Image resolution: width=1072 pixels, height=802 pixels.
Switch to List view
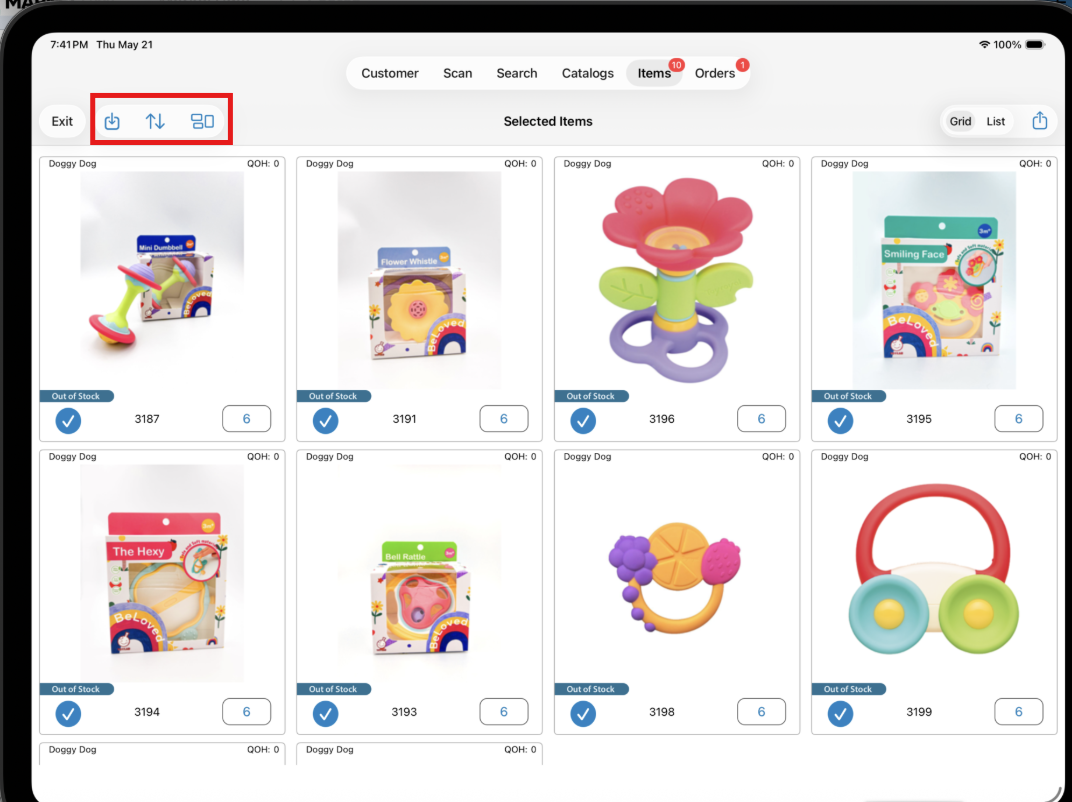[995, 121]
